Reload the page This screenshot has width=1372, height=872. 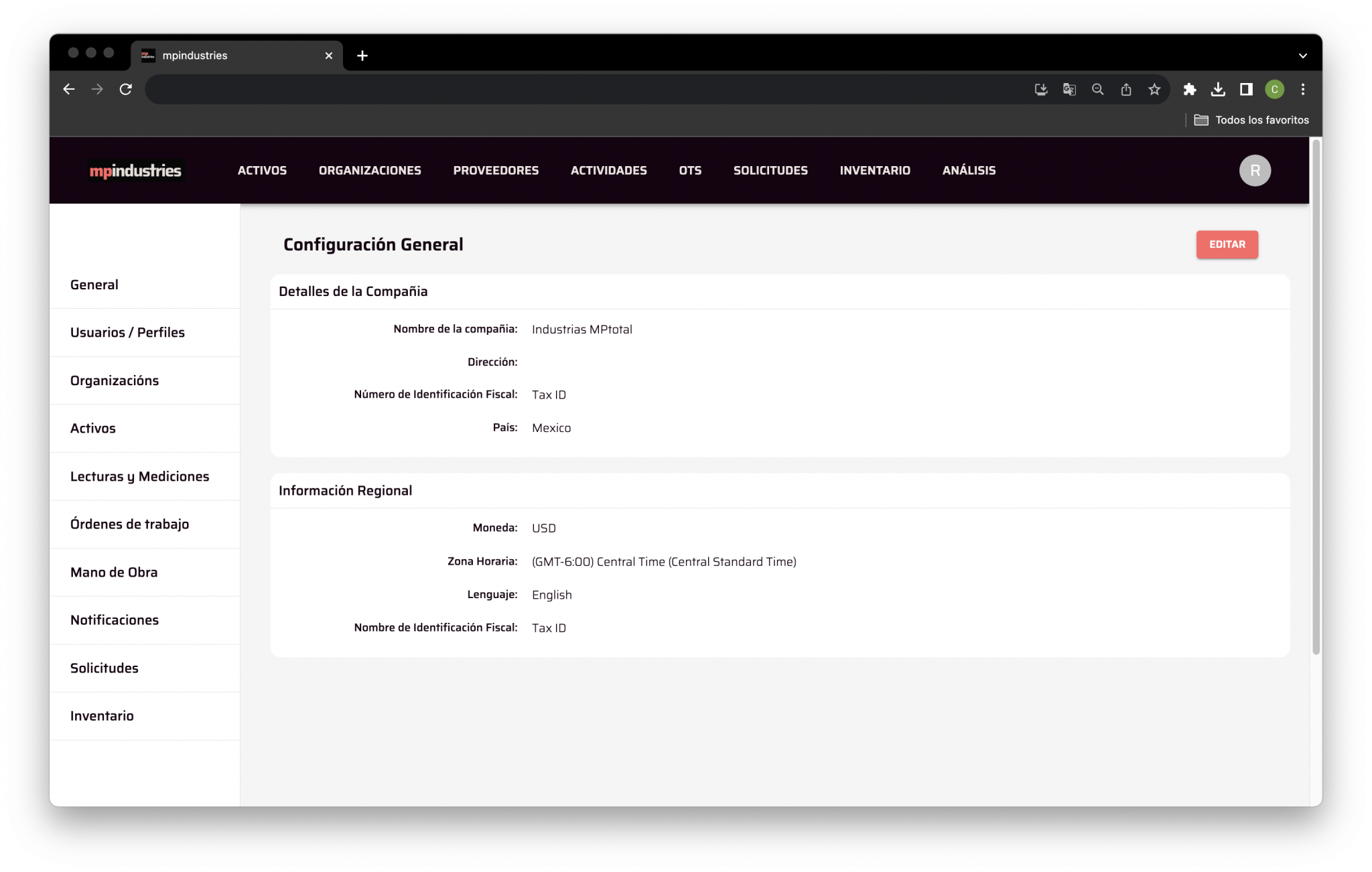[126, 89]
